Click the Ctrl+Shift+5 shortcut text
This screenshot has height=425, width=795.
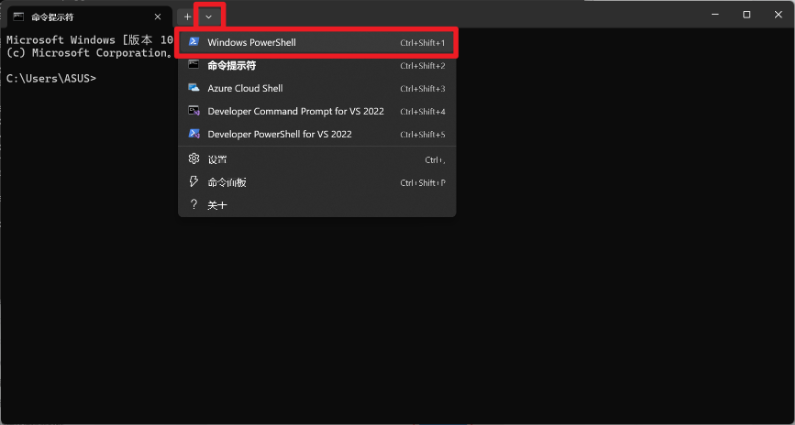pyautogui.click(x=422, y=134)
